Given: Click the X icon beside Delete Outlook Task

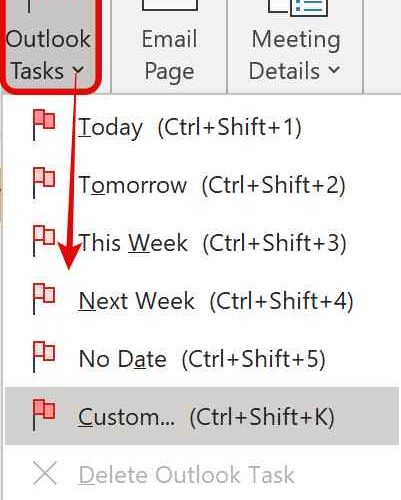Looking at the screenshot, I should tap(45, 473).
